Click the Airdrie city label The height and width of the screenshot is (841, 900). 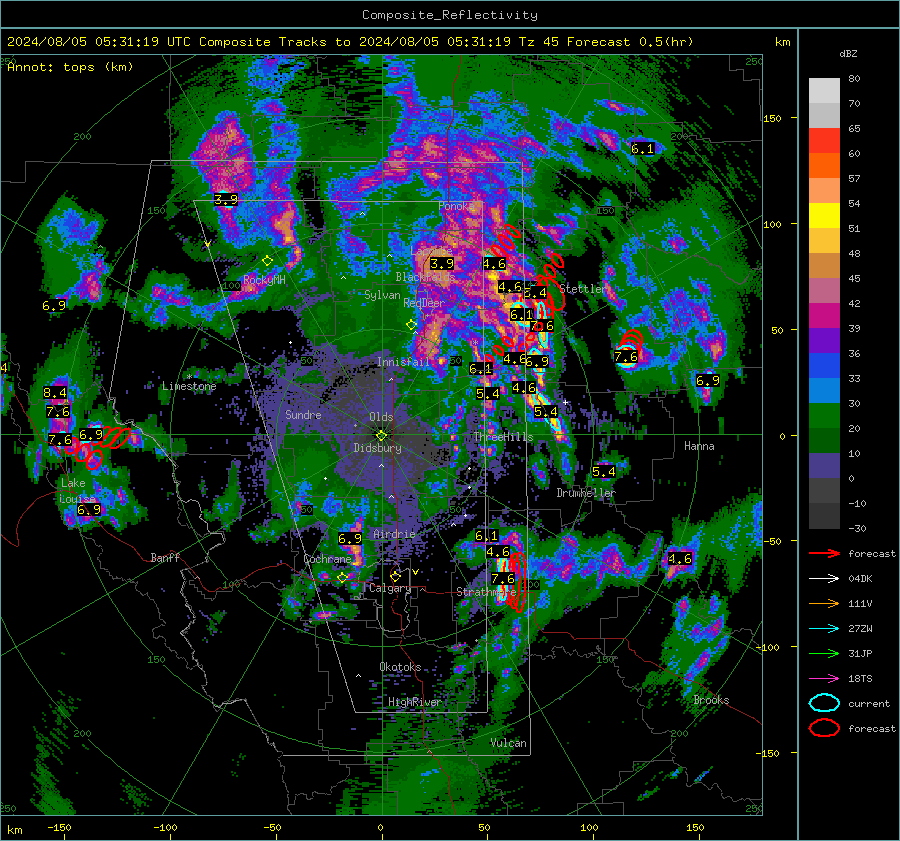click(394, 534)
